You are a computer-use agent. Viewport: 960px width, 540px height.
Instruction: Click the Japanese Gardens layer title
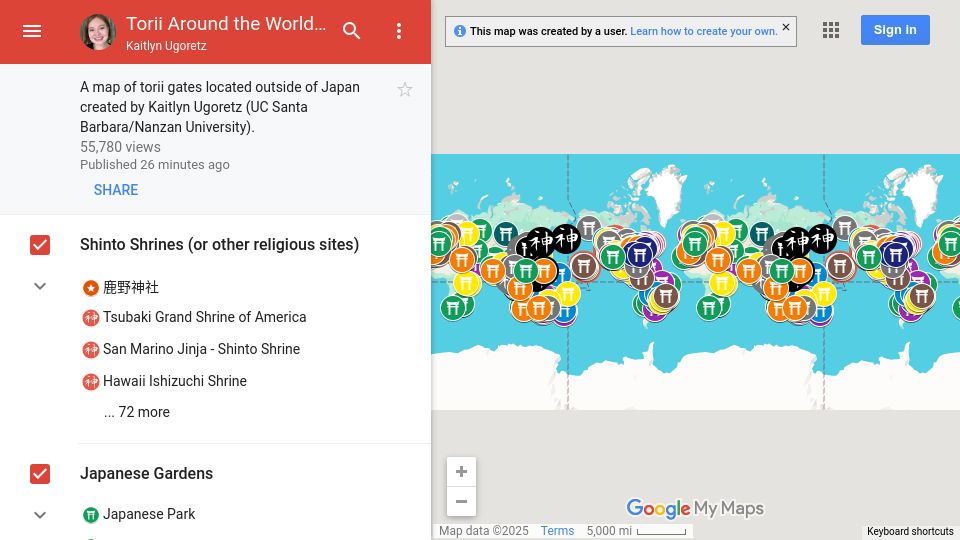click(146, 473)
